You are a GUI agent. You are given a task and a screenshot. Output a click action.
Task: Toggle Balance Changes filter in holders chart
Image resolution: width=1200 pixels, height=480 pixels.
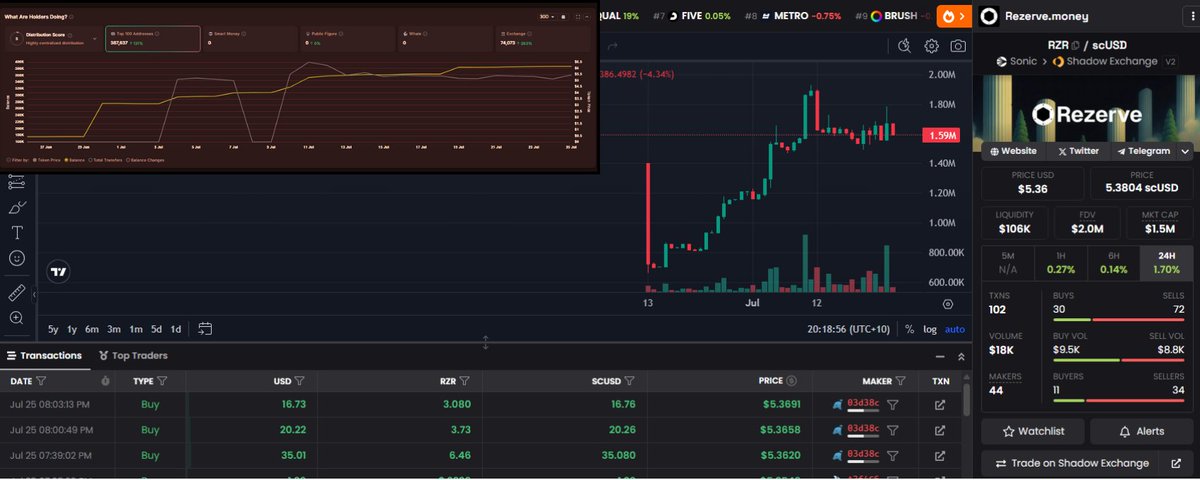pos(147,160)
